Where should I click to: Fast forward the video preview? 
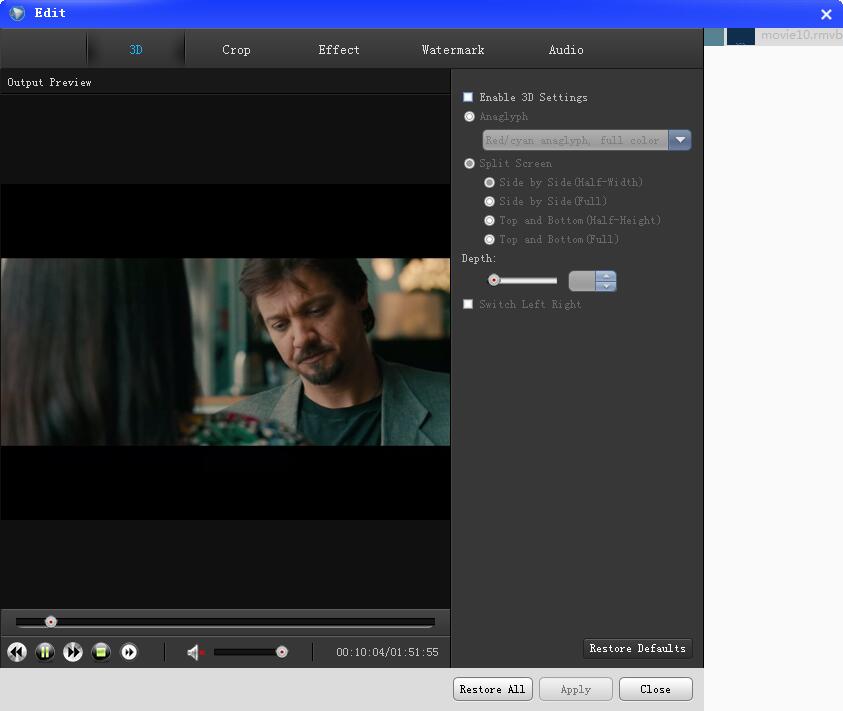[73, 652]
